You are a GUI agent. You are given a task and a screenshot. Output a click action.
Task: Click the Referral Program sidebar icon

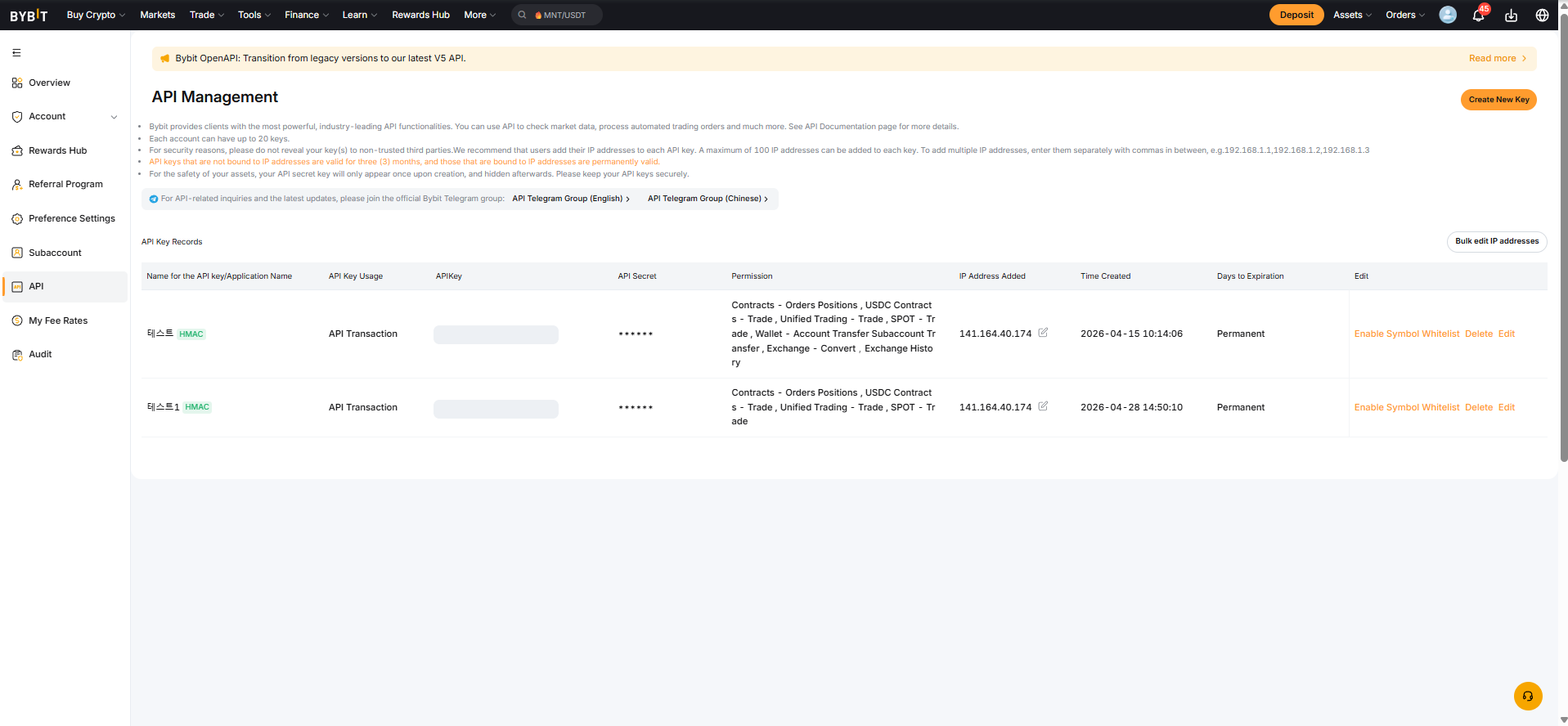coord(17,185)
